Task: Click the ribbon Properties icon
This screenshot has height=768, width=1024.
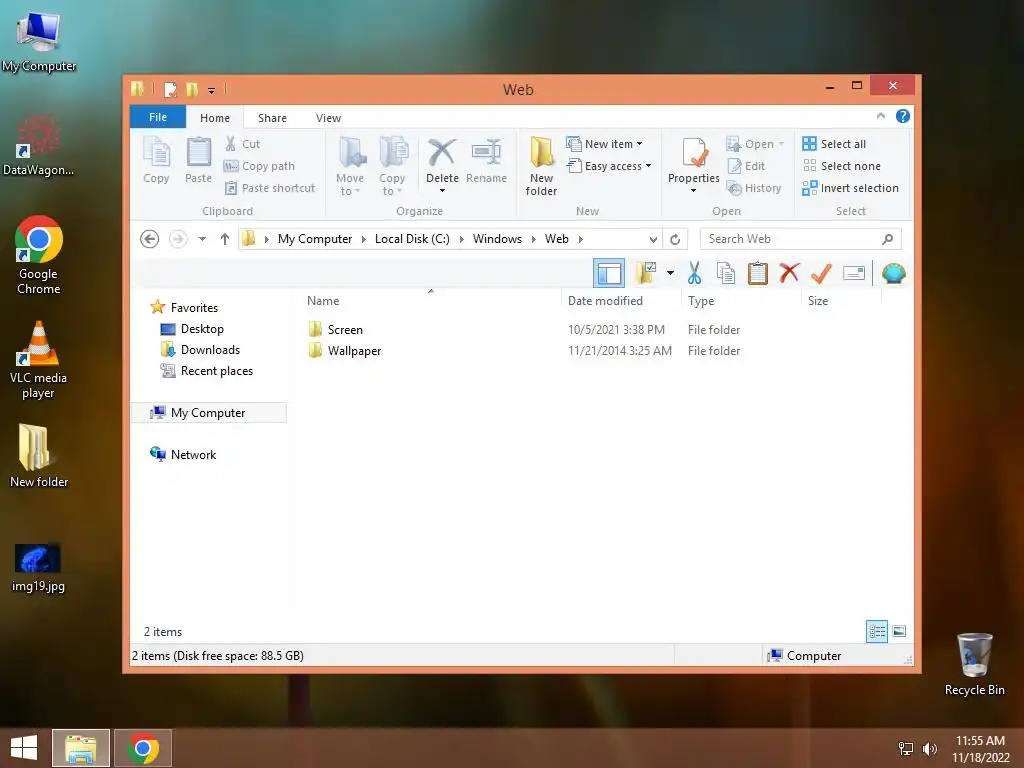Action: tap(694, 153)
